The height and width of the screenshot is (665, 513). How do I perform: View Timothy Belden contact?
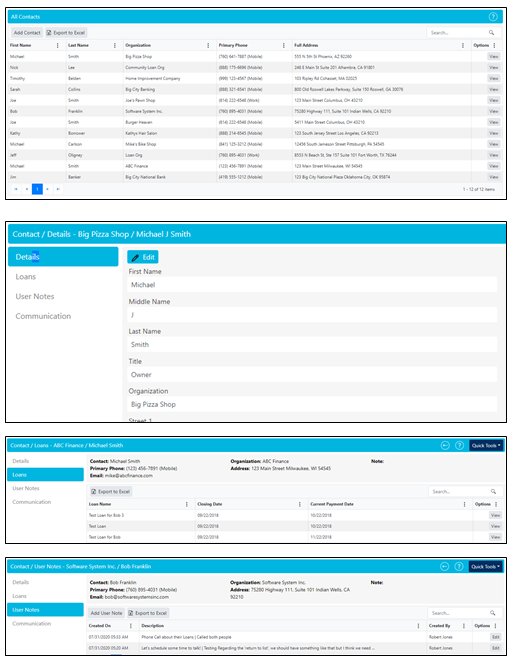point(493,78)
